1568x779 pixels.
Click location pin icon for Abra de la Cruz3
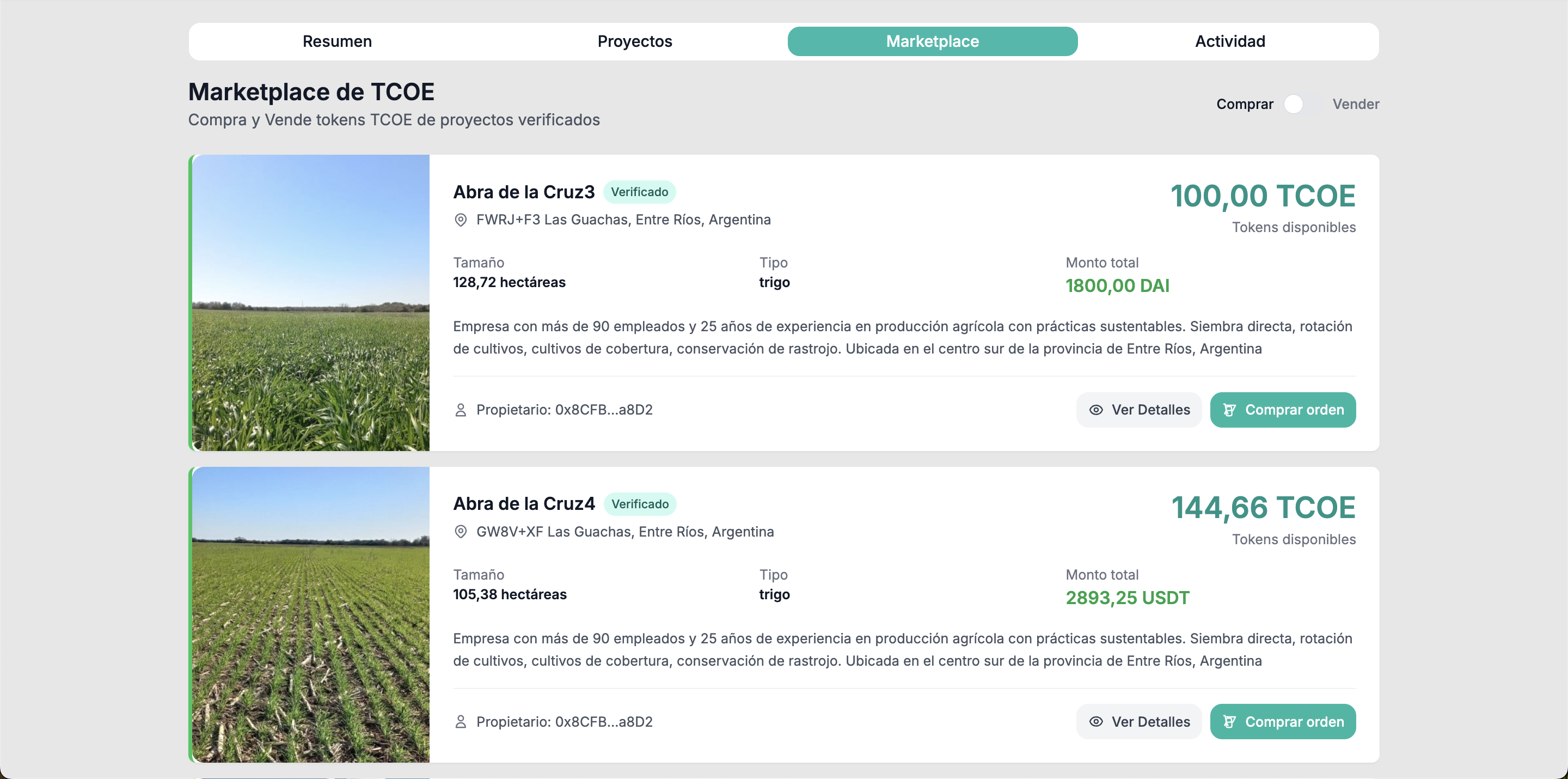click(461, 220)
